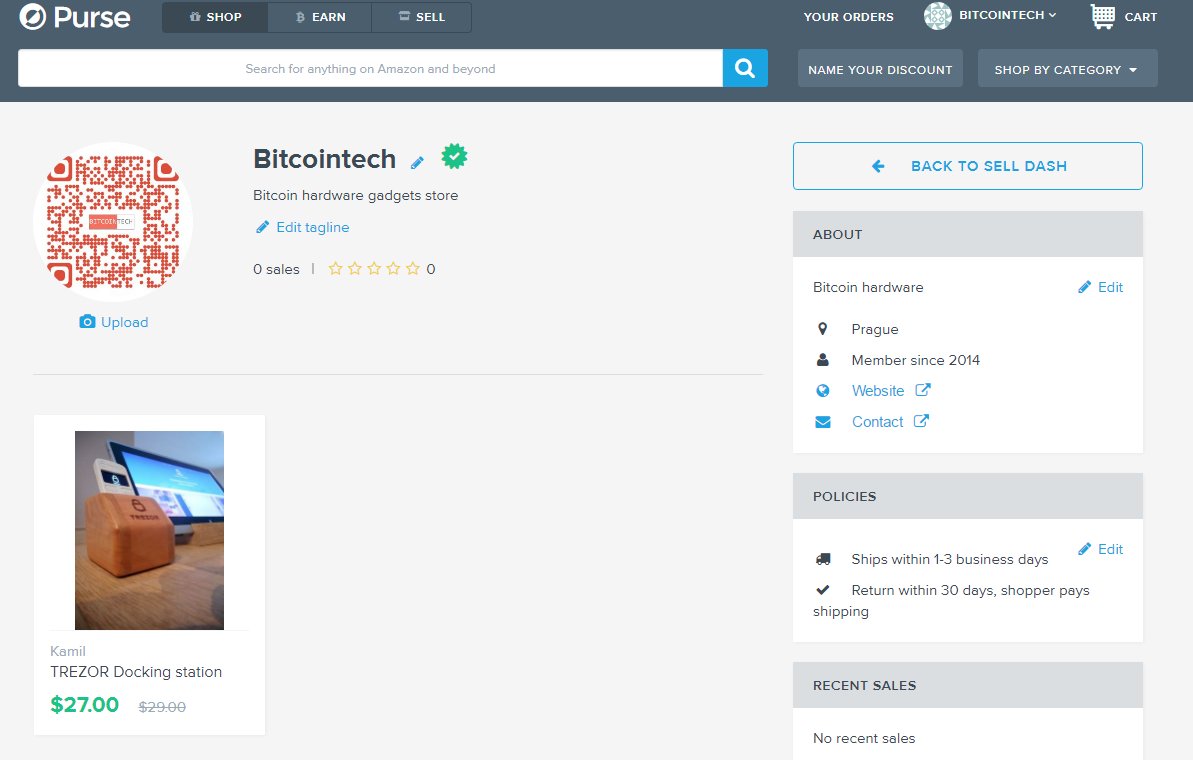Click the Member since person icon

tap(822, 360)
